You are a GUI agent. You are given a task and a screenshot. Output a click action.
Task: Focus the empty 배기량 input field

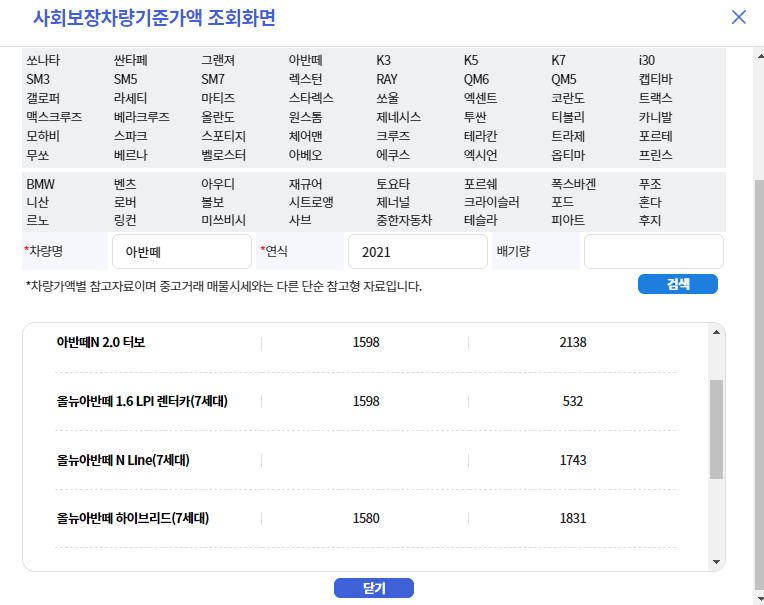(653, 251)
